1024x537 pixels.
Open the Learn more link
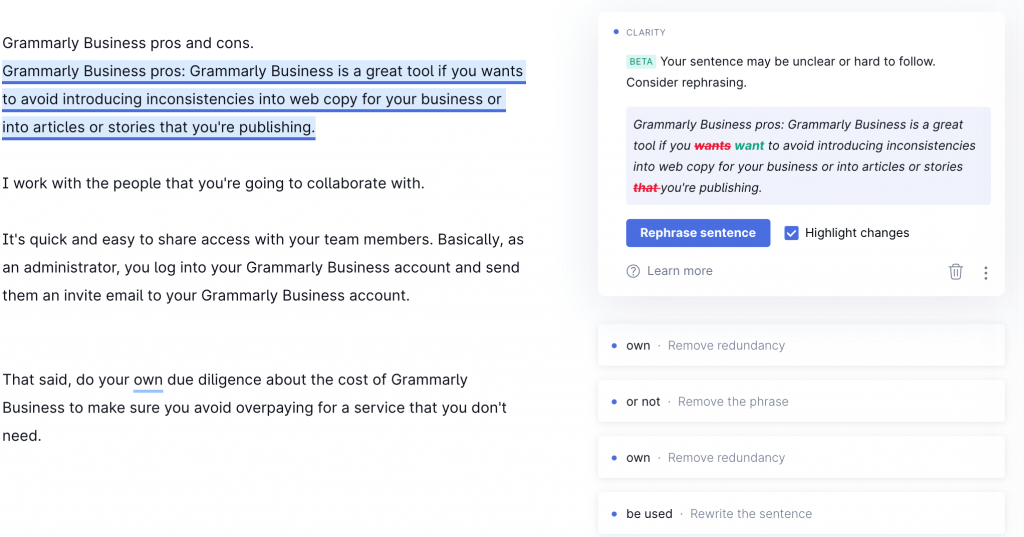click(679, 271)
